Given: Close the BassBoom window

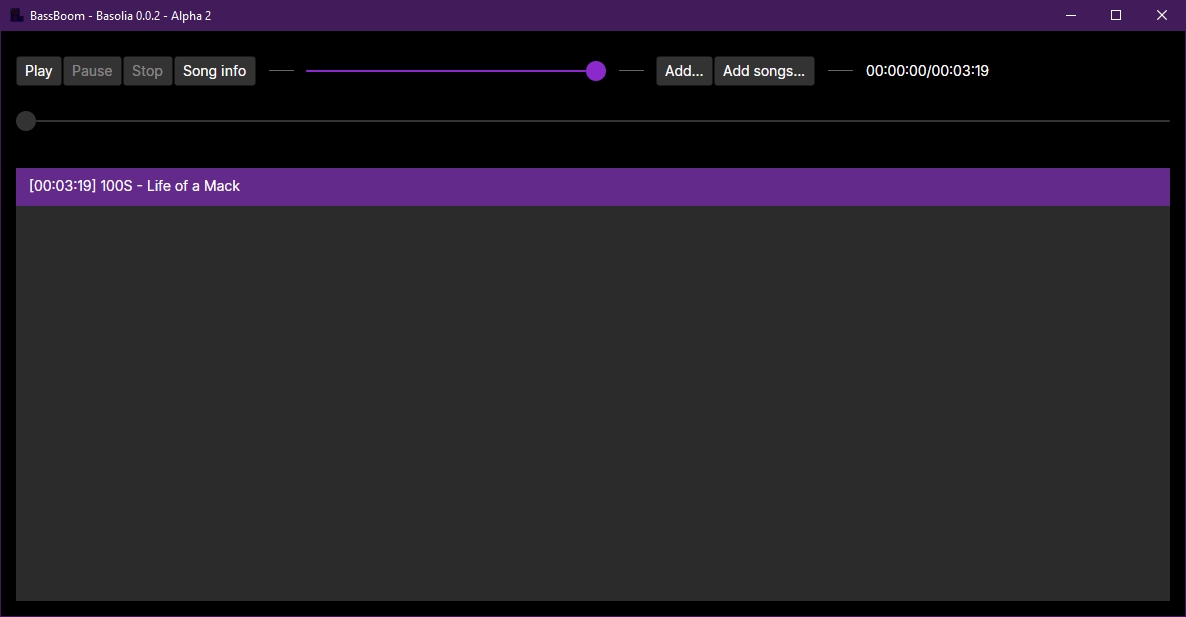Looking at the screenshot, I should (x=1162, y=15).
